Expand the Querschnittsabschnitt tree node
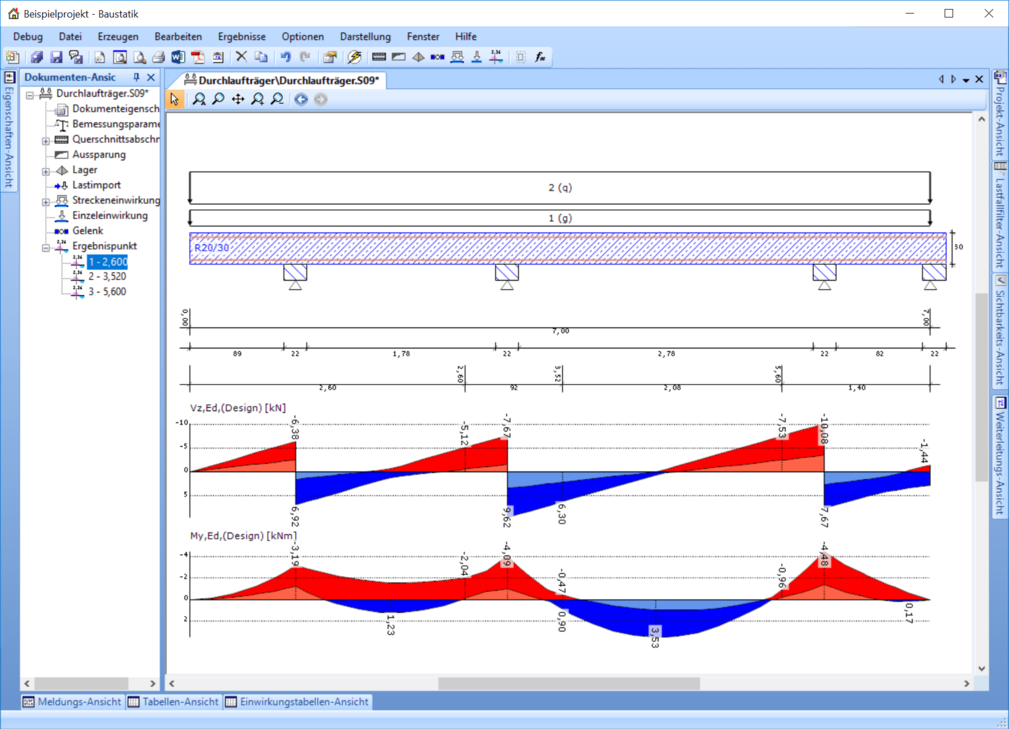 [x=46, y=141]
